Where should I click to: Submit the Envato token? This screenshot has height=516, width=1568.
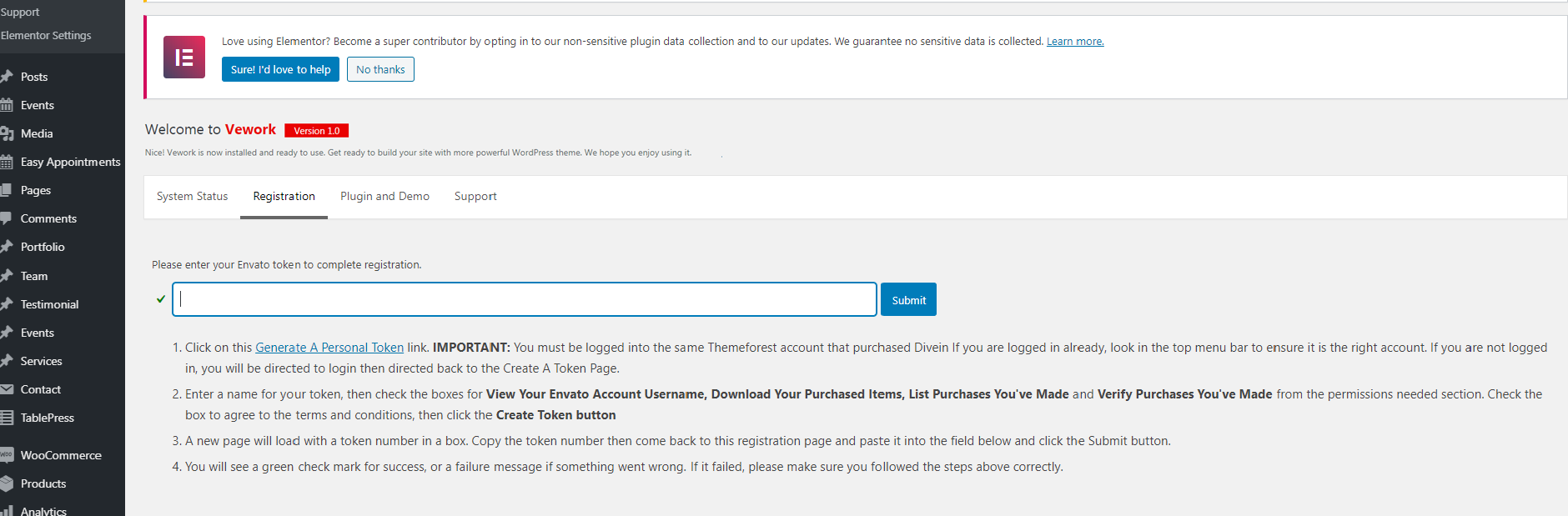(908, 300)
